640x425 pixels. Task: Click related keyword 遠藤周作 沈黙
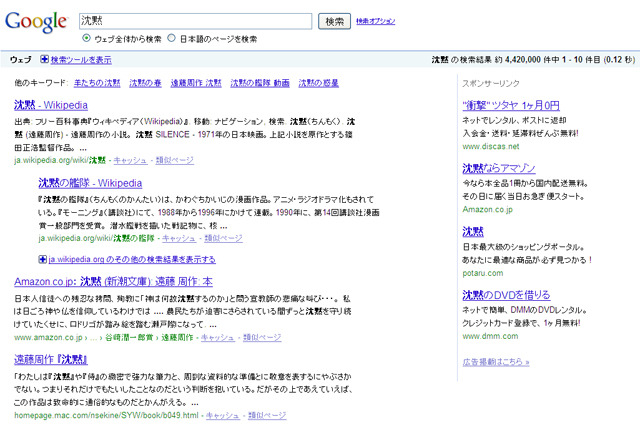click(x=196, y=83)
